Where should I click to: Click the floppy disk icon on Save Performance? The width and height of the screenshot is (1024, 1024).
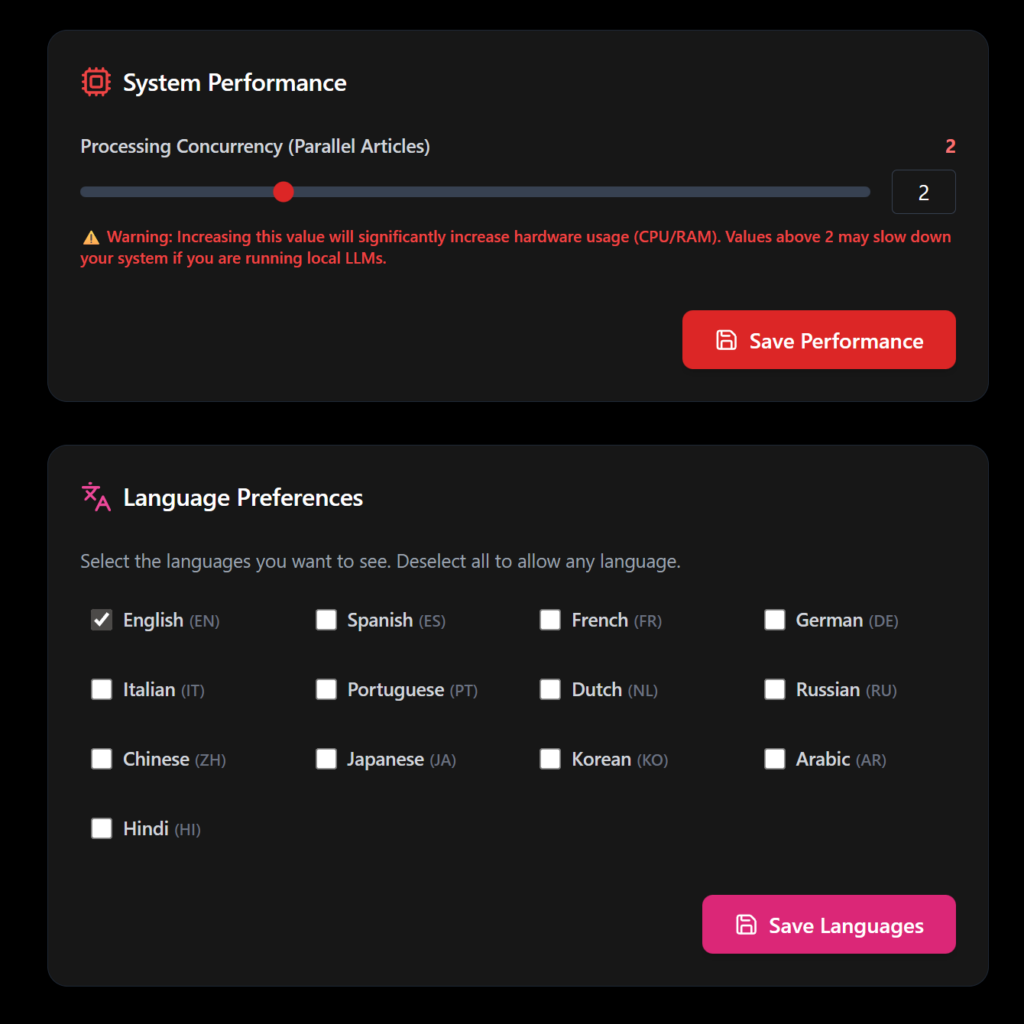click(x=727, y=340)
